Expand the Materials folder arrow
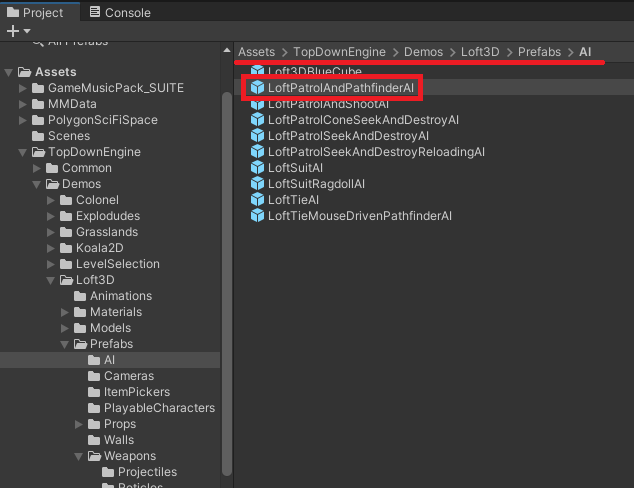The width and height of the screenshot is (634, 488). pyautogui.click(x=65, y=312)
